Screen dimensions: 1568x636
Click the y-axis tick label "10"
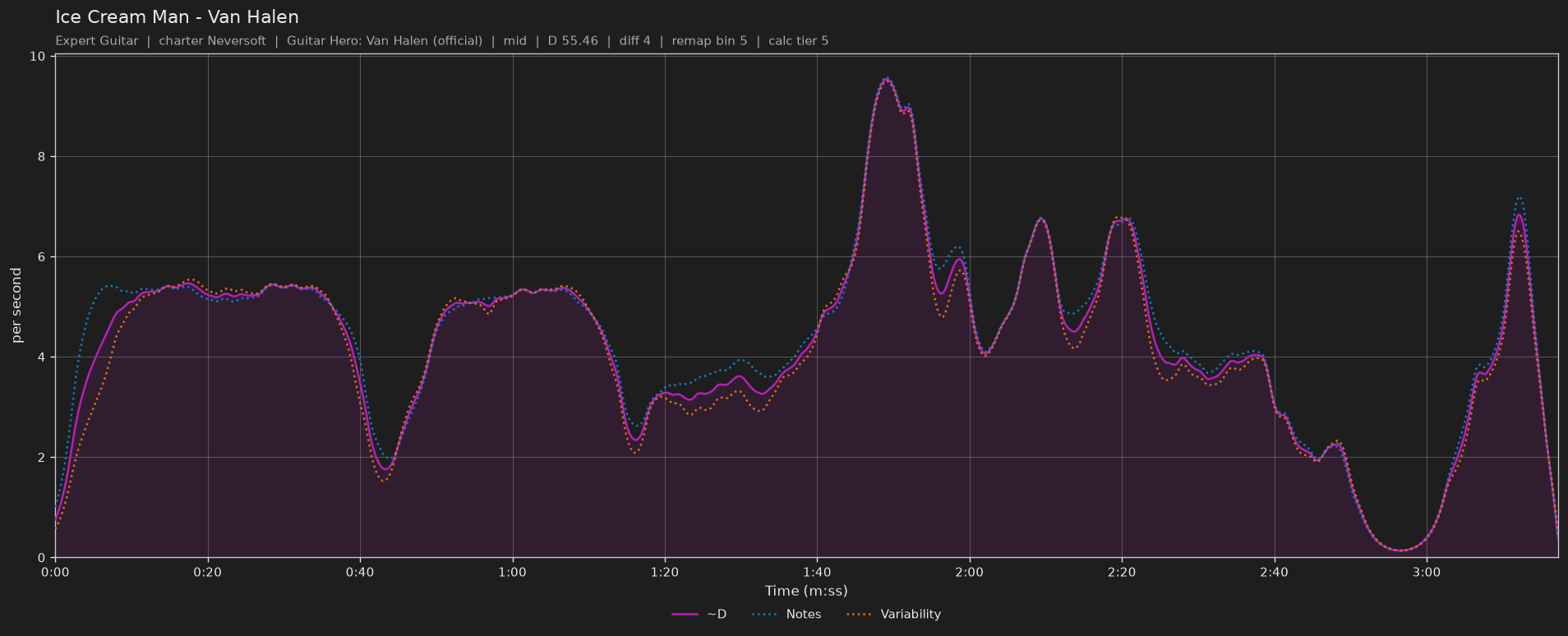point(38,57)
